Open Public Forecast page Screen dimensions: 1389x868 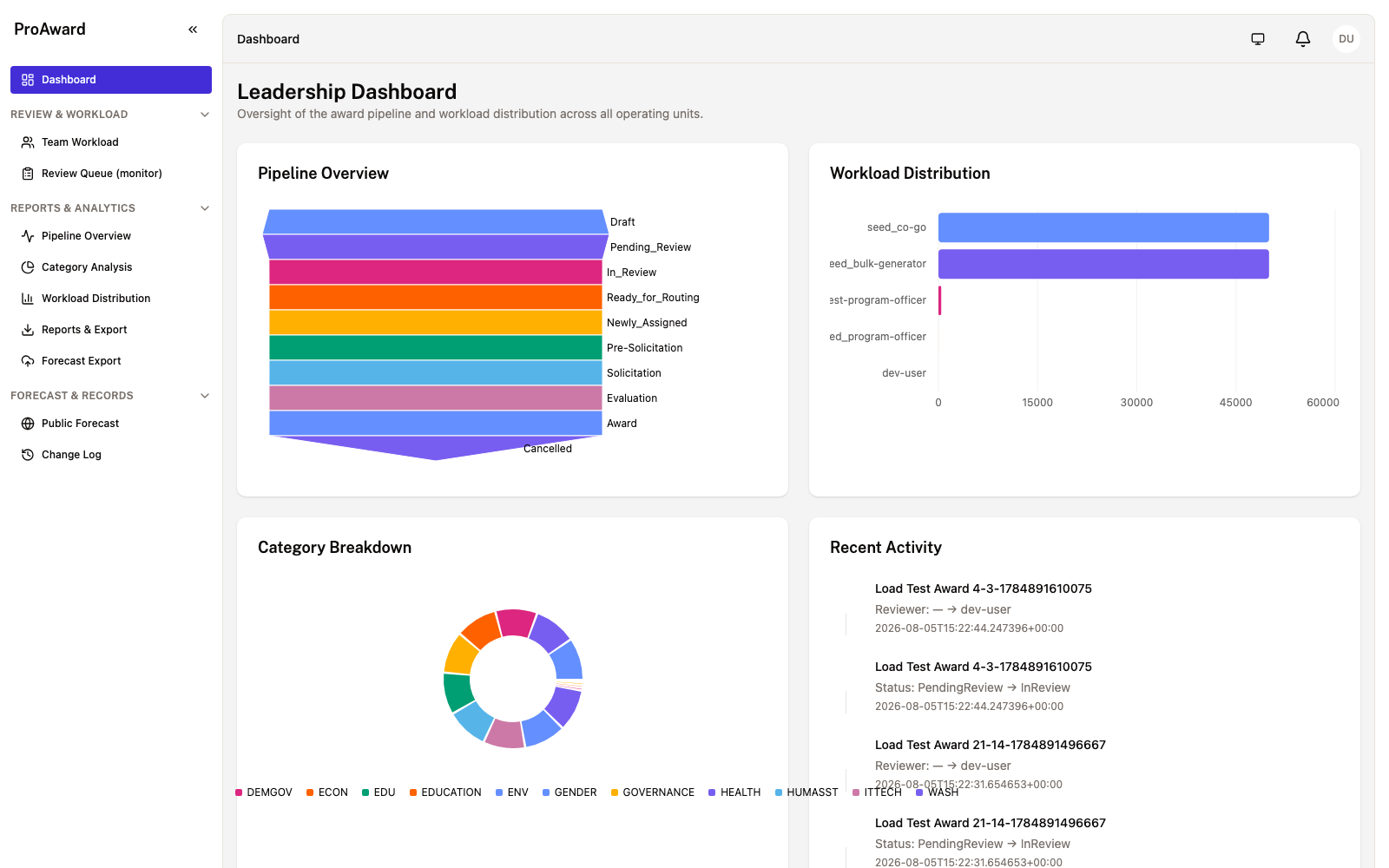[111, 424]
